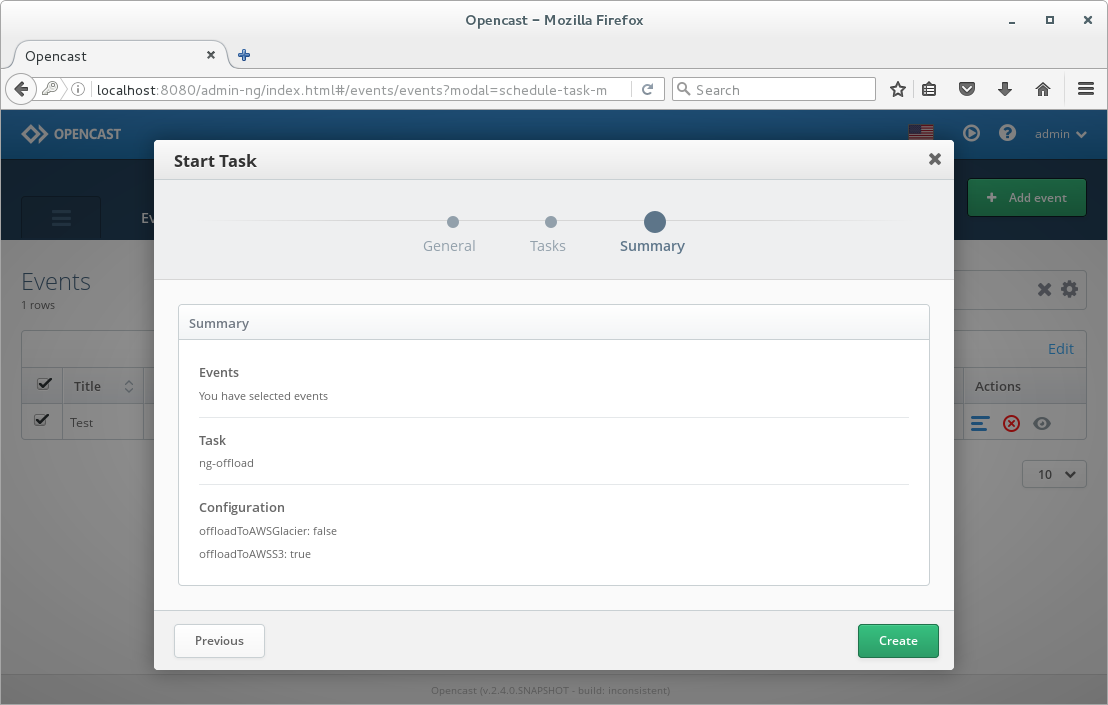Click Add event button
Screen dimensions: 1108x705
[1026, 198]
